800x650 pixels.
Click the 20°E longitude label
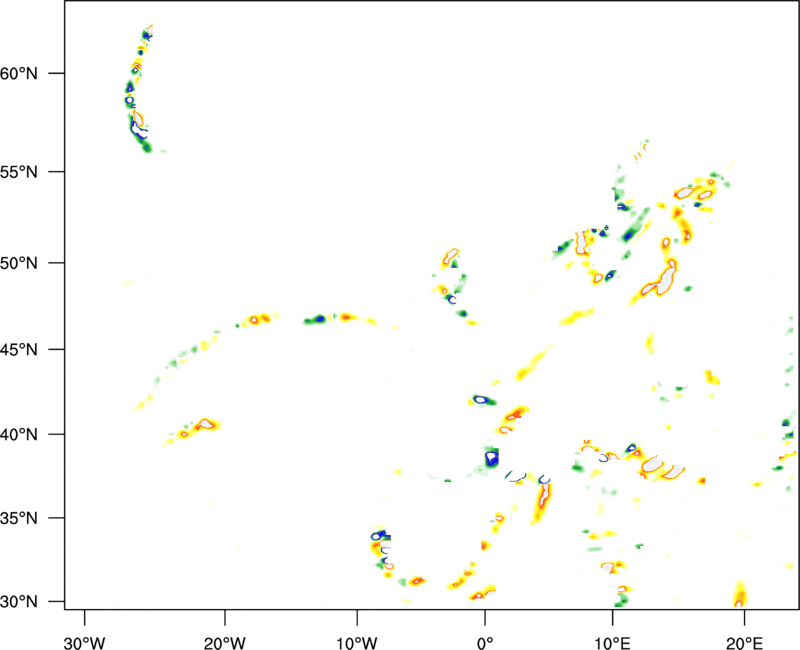coord(744,643)
